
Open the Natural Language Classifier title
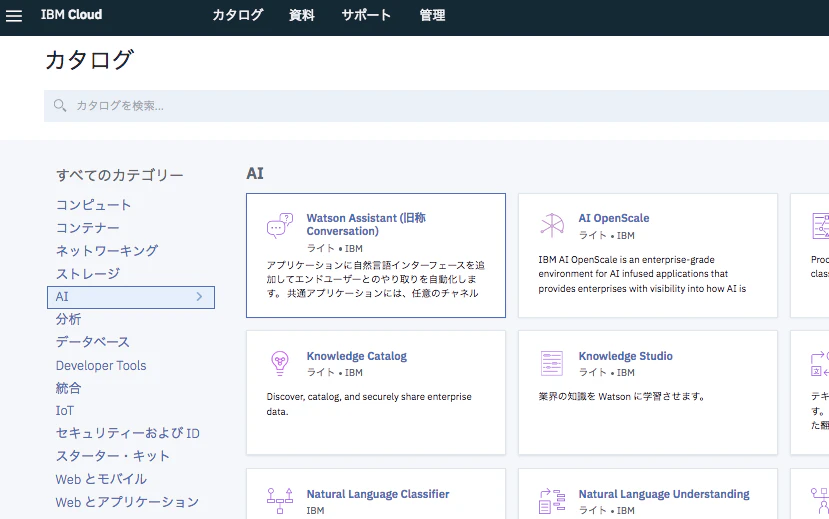pos(378,494)
